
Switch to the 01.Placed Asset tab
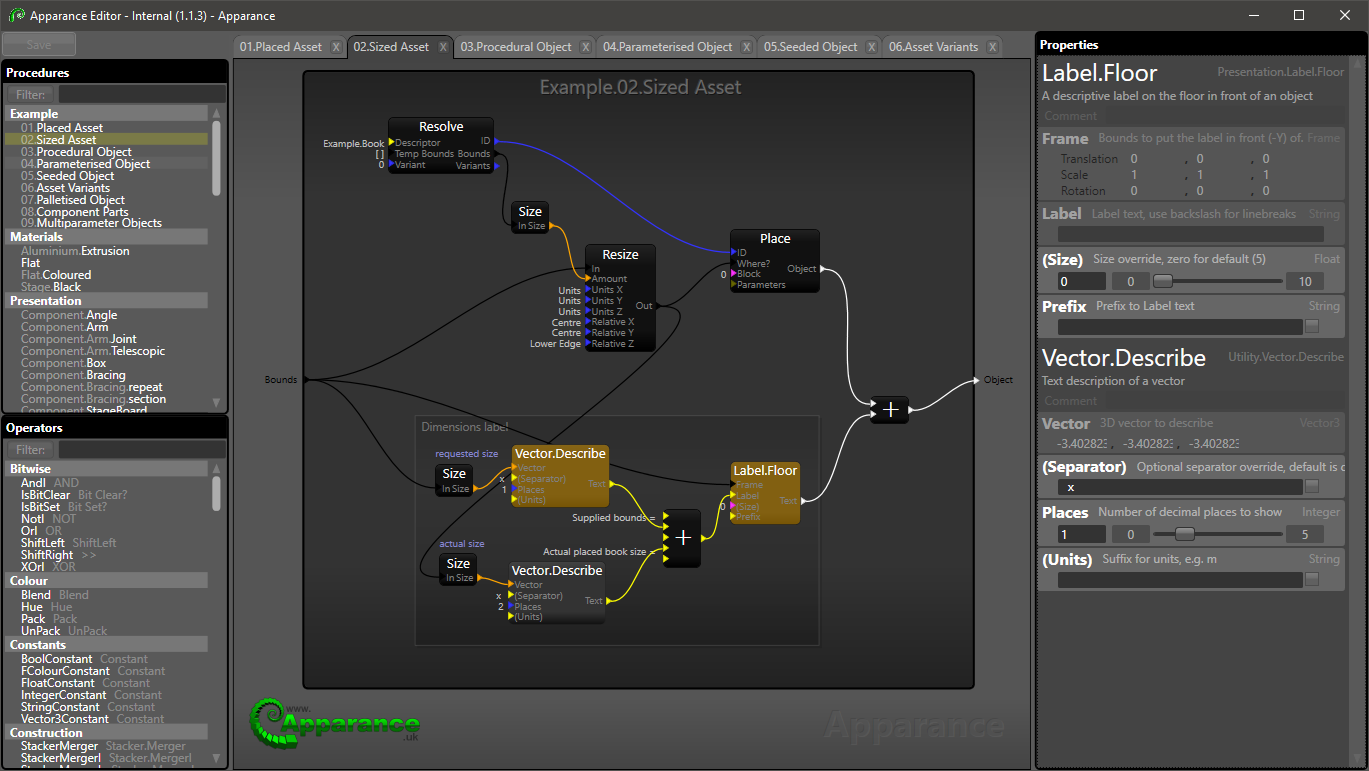pos(281,47)
